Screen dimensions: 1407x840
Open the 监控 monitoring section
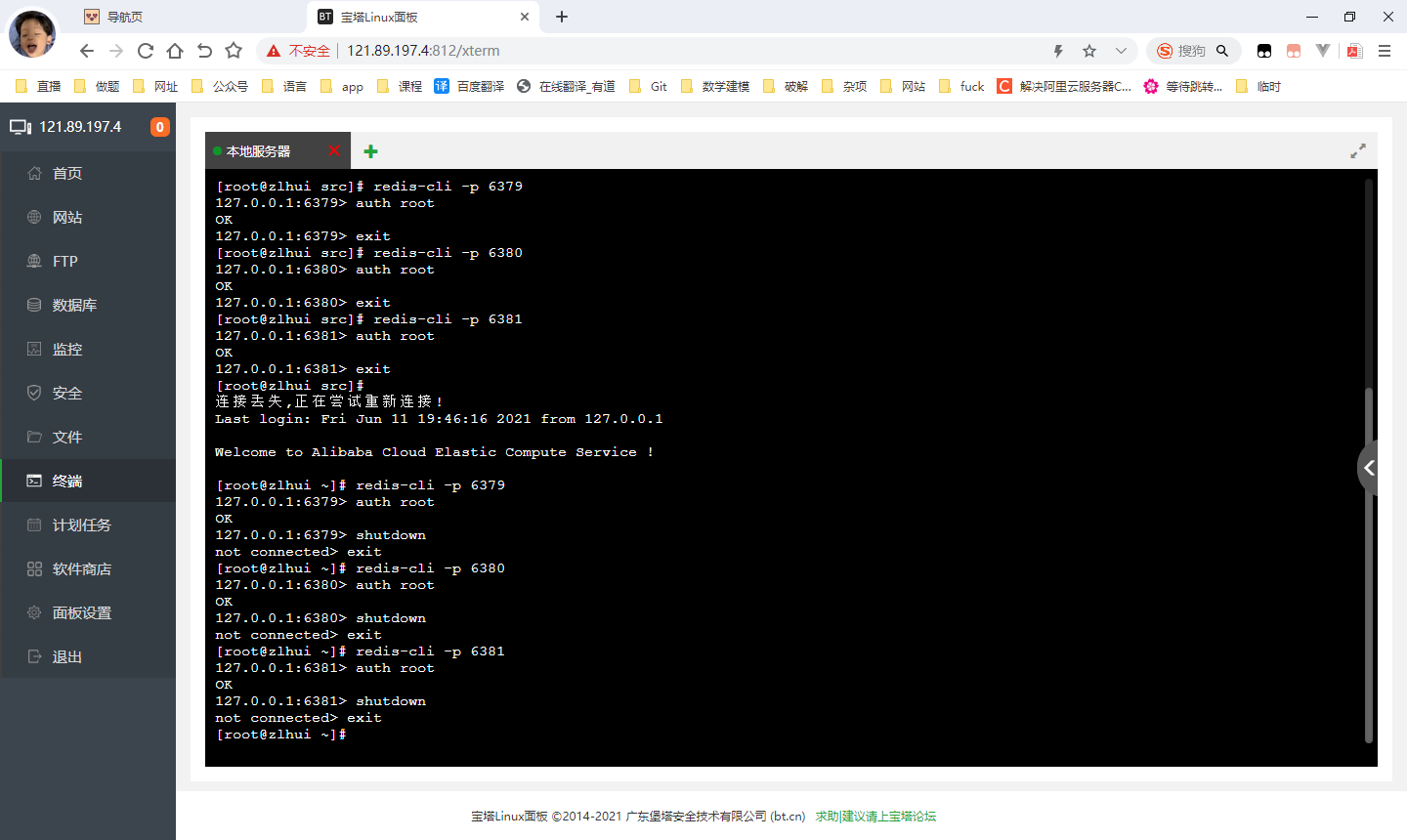66,349
